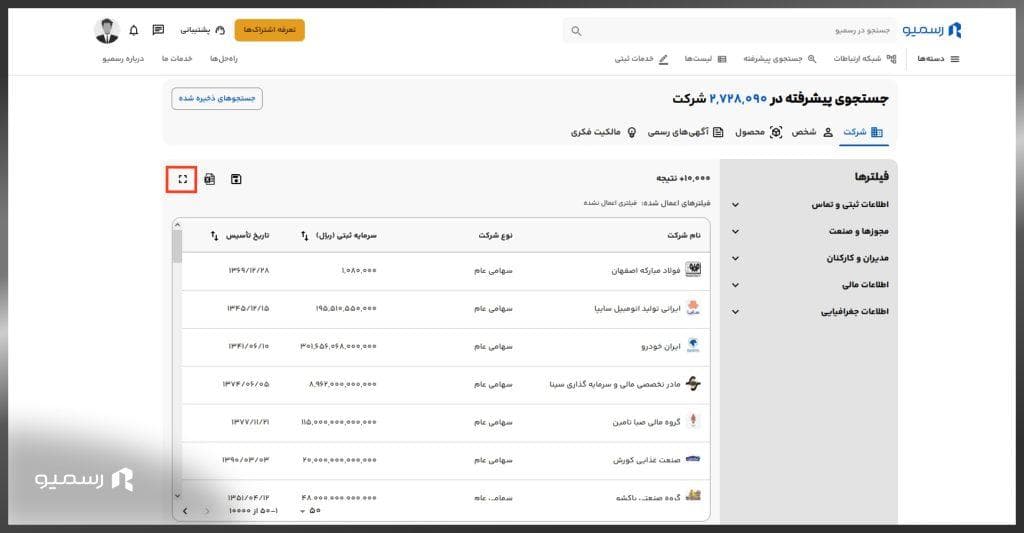Switch to the مالکیت فکری tab
Viewport: 1024px width, 533px height.
tap(603, 132)
